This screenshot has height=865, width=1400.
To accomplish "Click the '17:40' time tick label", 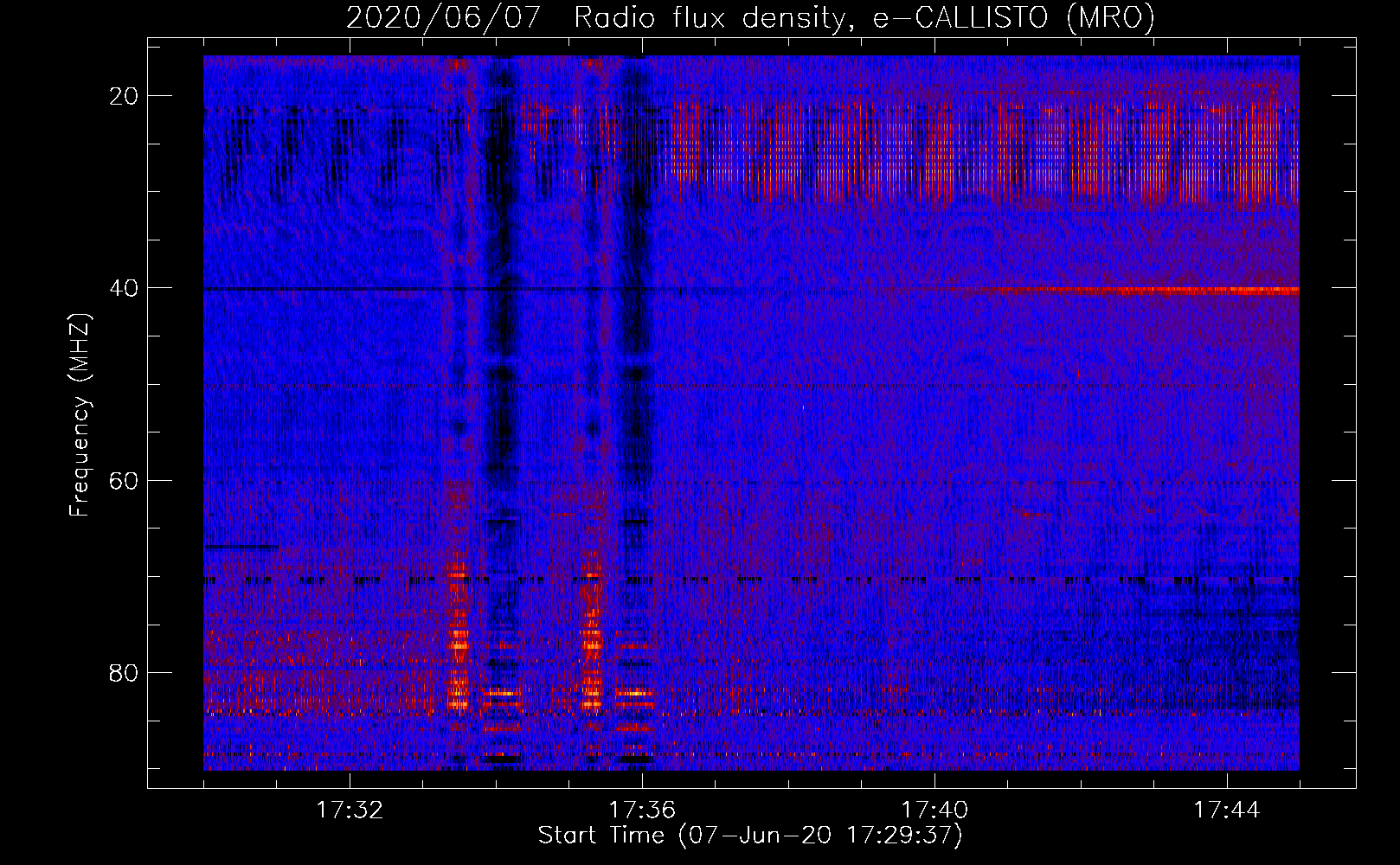I will click(x=934, y=811).
